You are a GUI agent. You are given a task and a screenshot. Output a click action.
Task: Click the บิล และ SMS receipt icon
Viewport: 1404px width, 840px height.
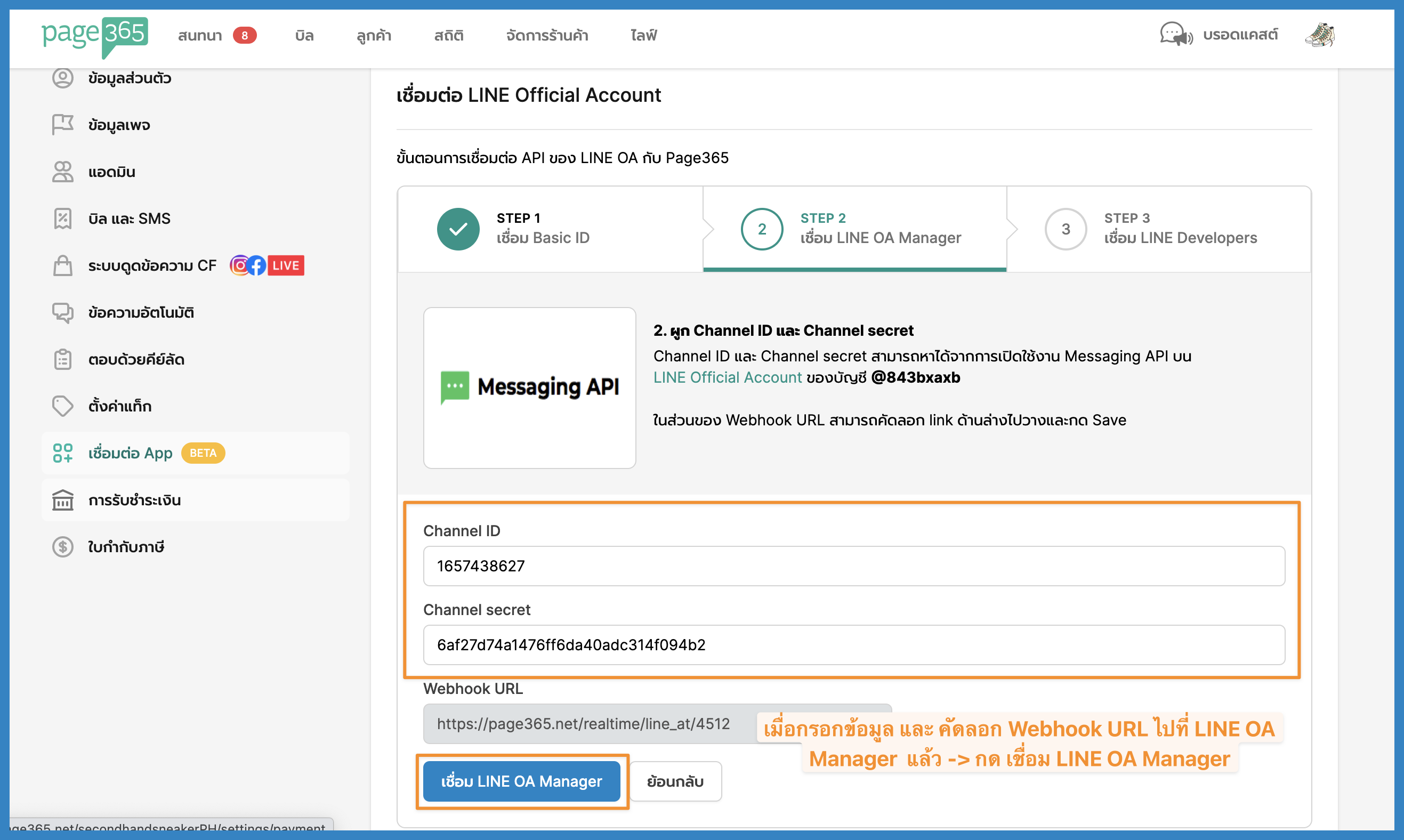click(63, 219)
